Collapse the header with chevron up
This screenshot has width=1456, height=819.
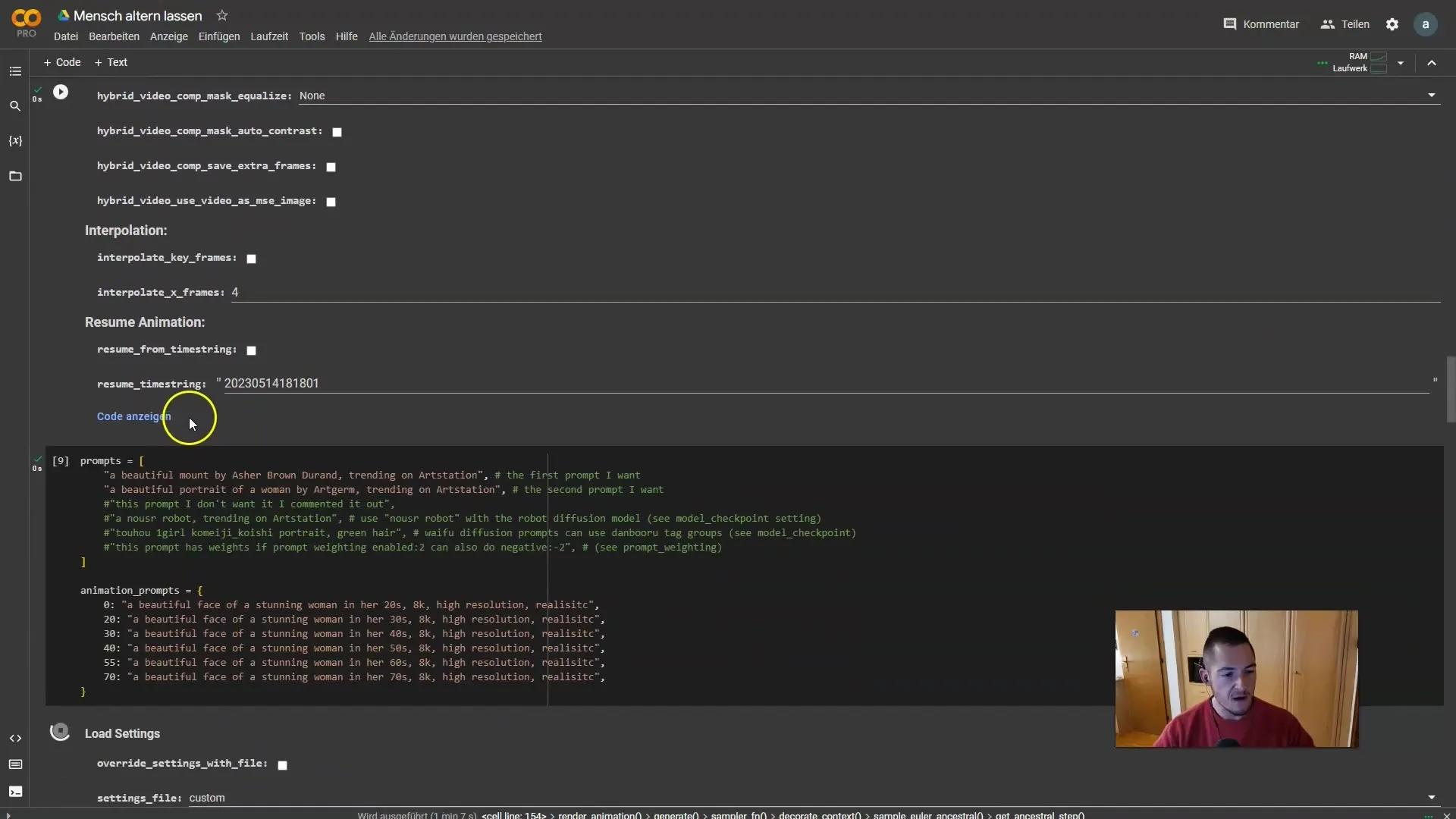1432,63
